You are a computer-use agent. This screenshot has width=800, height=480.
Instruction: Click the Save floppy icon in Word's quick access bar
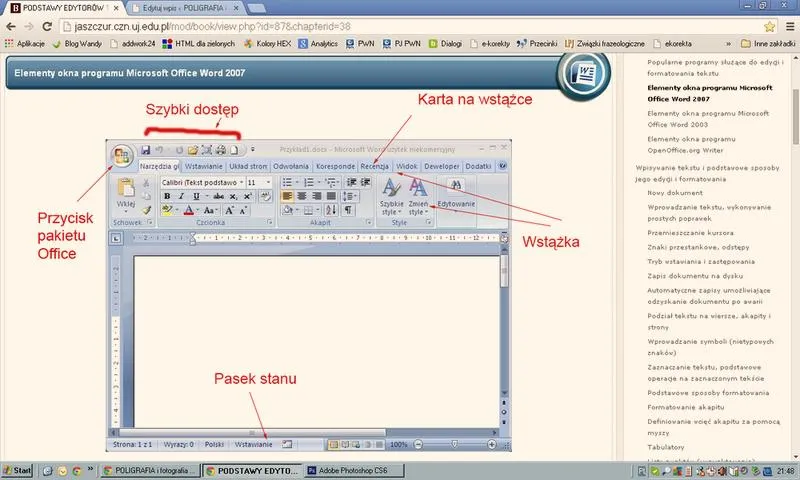[x=145, y=150]
